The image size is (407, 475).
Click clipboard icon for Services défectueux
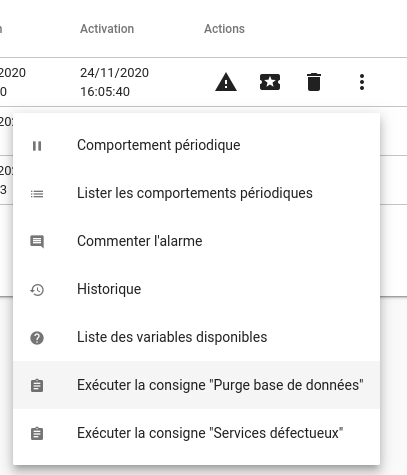click(37, 434)
